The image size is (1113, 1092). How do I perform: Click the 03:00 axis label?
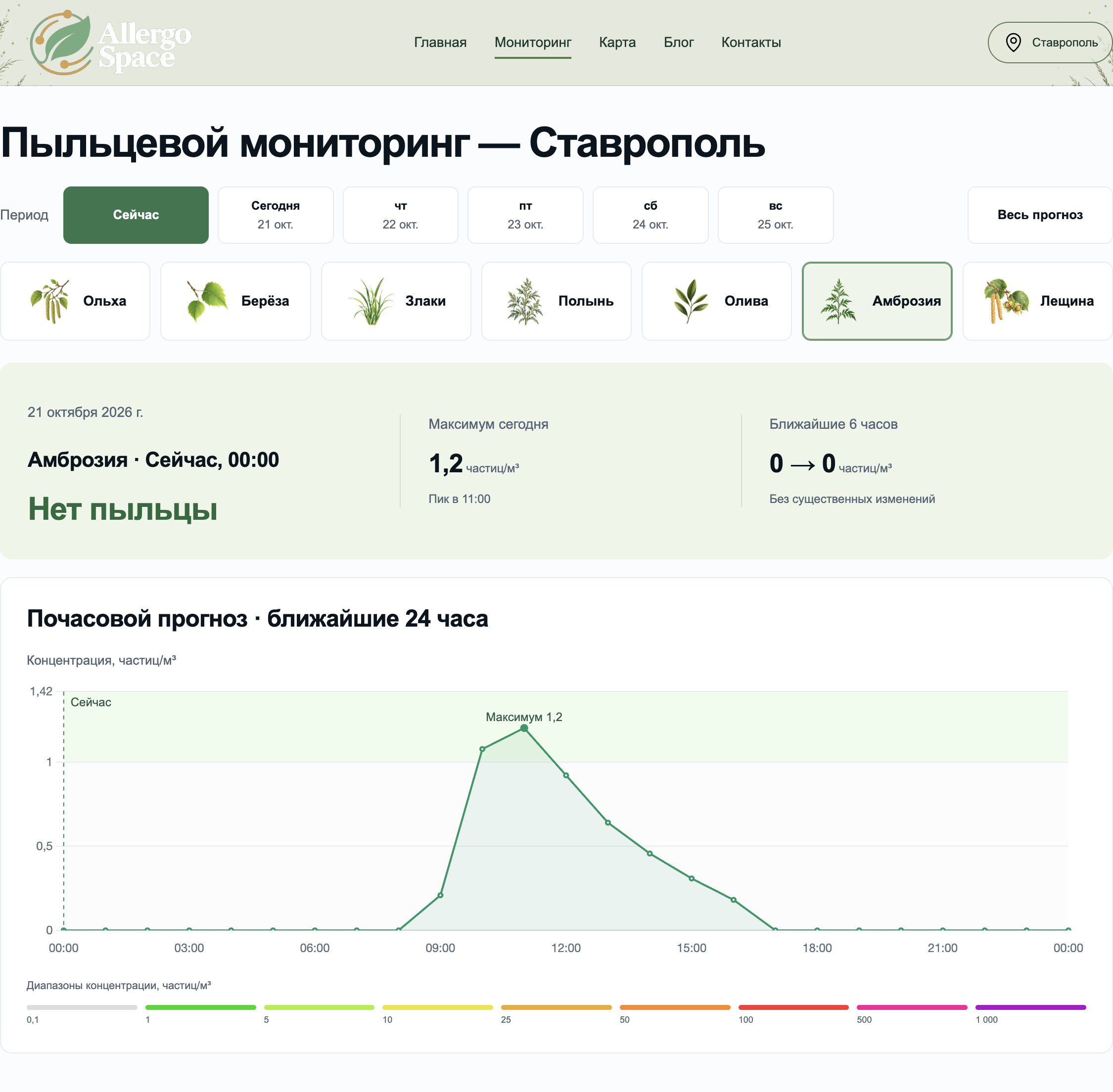(189, 948)
